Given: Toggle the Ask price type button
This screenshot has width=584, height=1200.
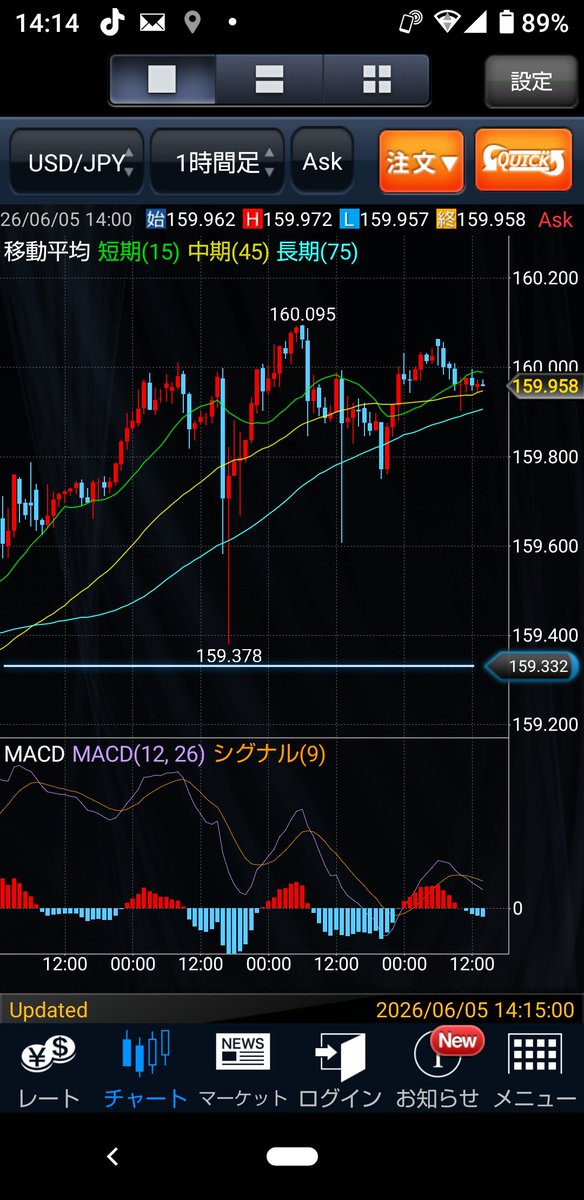Looking at the screenshot, I should pos(322,161).
